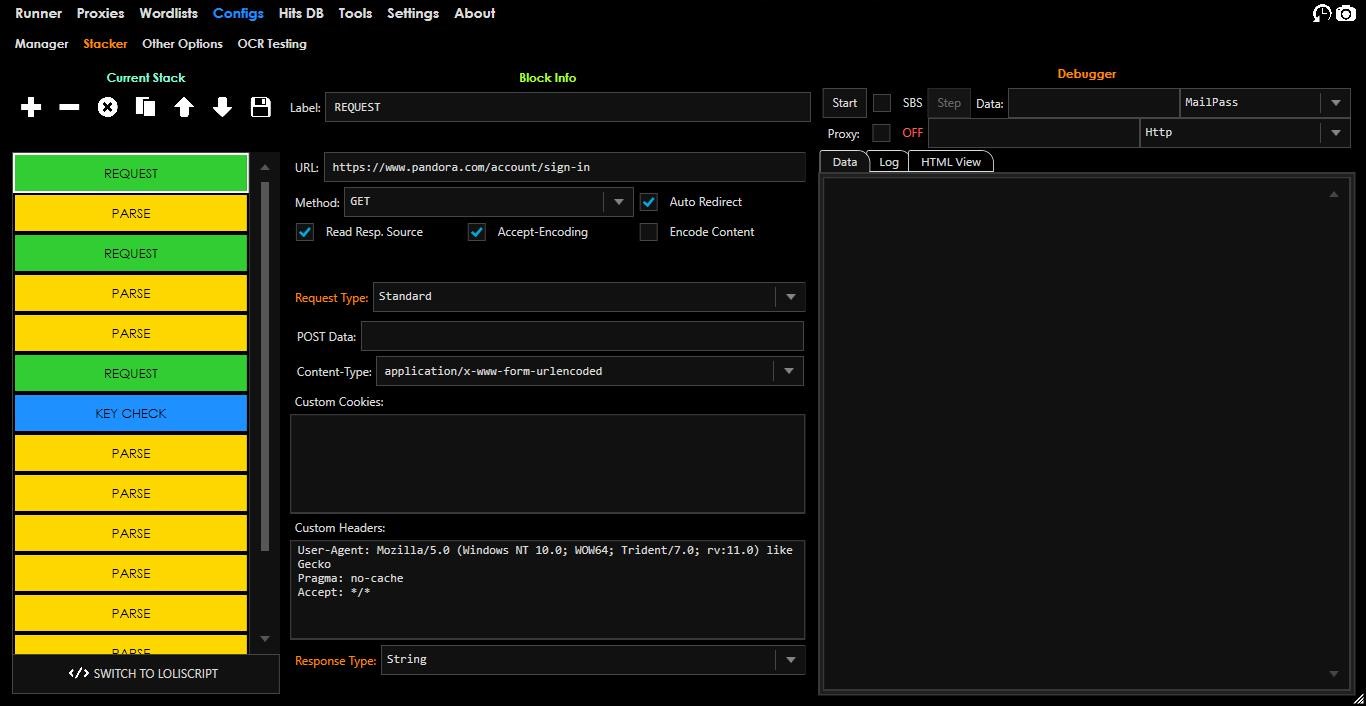Viewport: 1366px width, 706px height.
Task: Open the MailPass wordlist type dropdown
Action: coord(1337,103)
